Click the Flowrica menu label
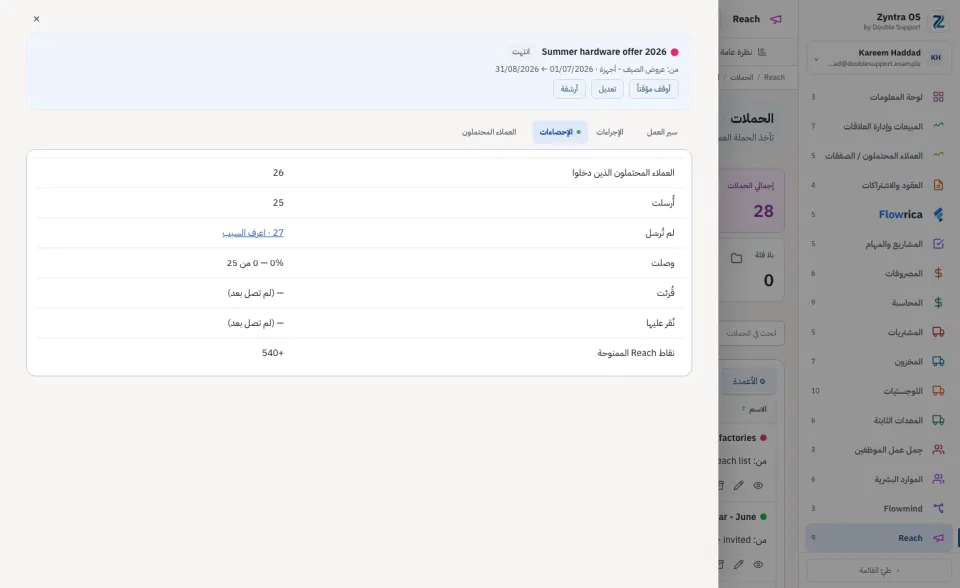The width and height of the screenshot is (960, 588). click(900, 214)
